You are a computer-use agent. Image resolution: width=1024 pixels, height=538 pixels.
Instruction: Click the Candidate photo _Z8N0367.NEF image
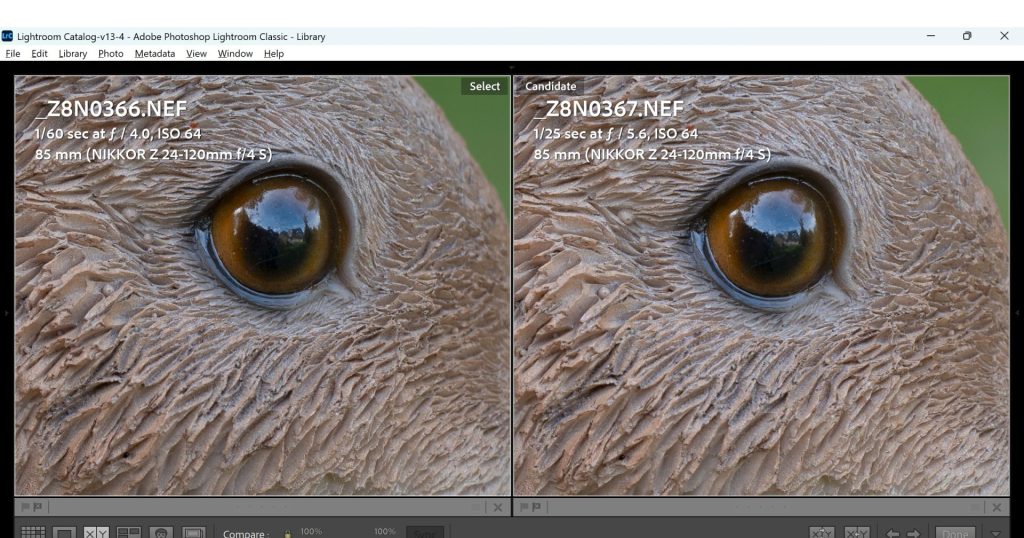click(761, 286)
